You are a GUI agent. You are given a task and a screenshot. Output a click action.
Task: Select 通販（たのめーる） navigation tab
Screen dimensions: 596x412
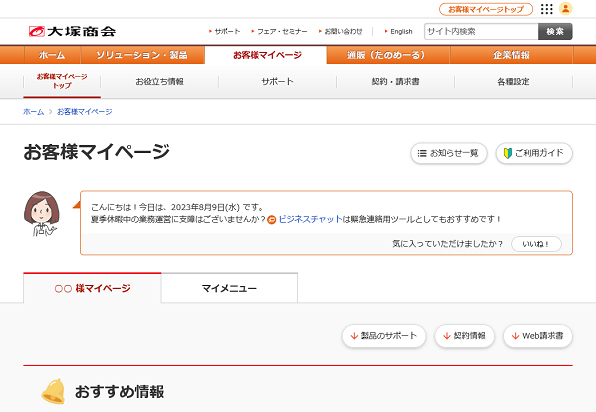point(388,55)
